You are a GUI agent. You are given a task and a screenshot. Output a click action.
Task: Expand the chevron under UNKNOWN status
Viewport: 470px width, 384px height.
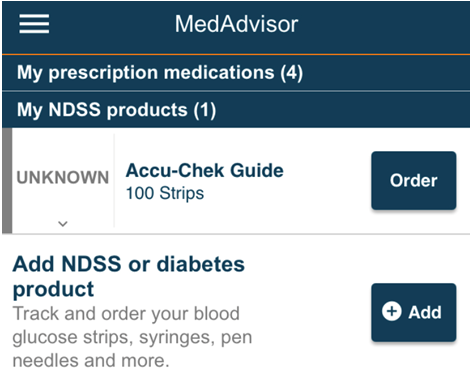pyautogui.click(x=63, y=223)
